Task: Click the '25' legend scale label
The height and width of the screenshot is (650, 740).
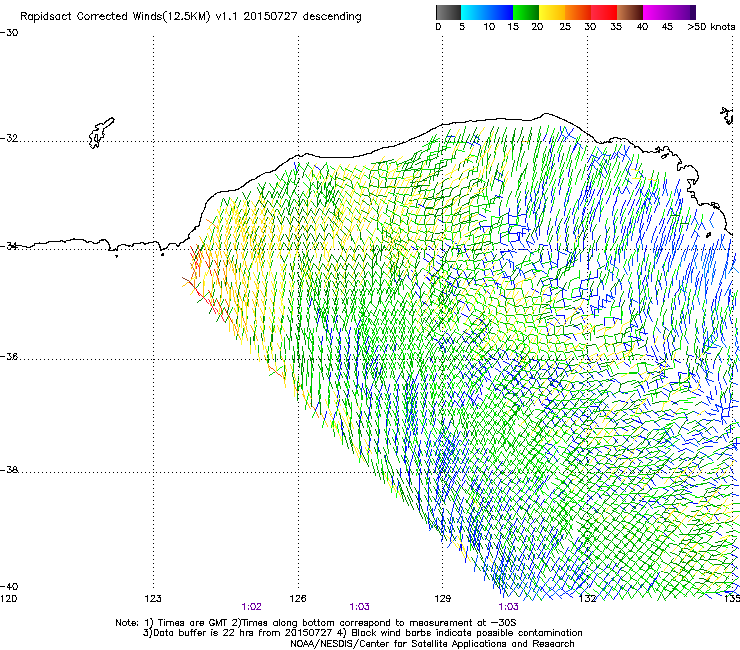Action: click(x=565, y=27)
